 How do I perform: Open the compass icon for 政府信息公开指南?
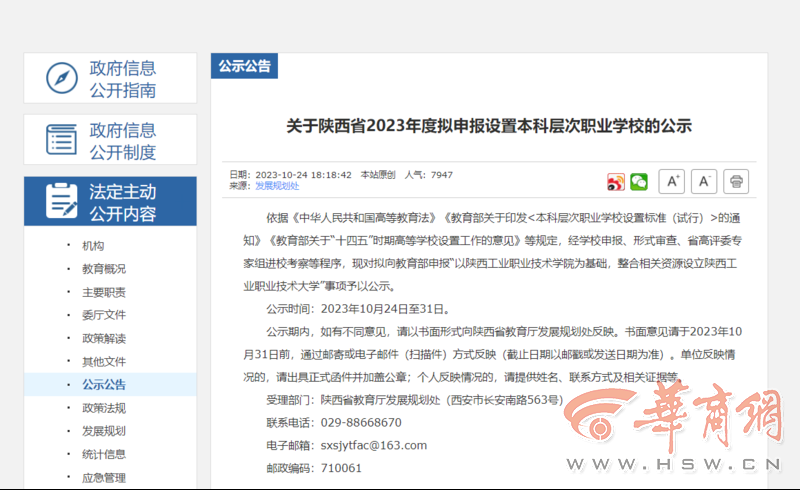pyautogui.click(x=62, y=78)
